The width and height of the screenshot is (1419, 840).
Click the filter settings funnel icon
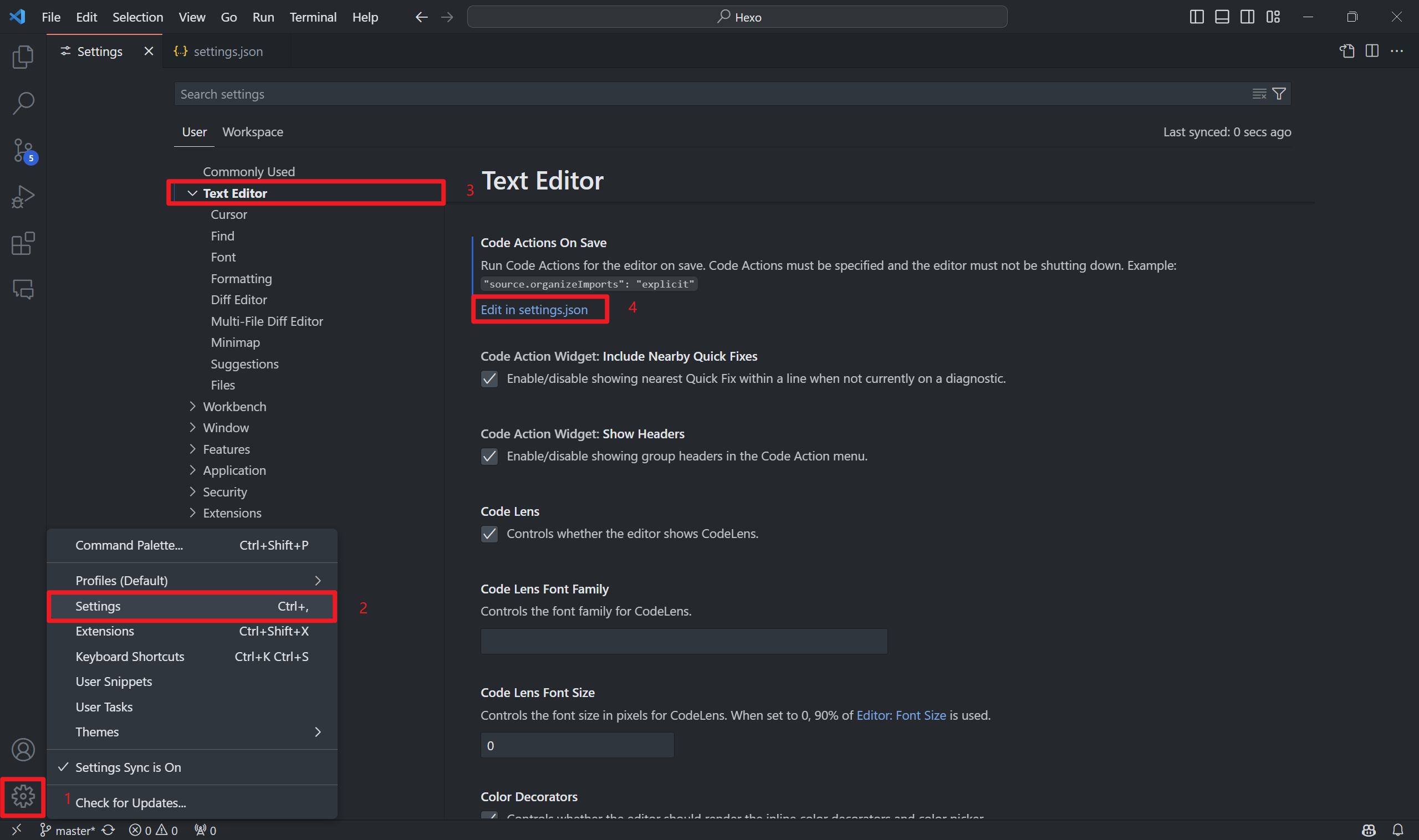(x=1279, y=94)
